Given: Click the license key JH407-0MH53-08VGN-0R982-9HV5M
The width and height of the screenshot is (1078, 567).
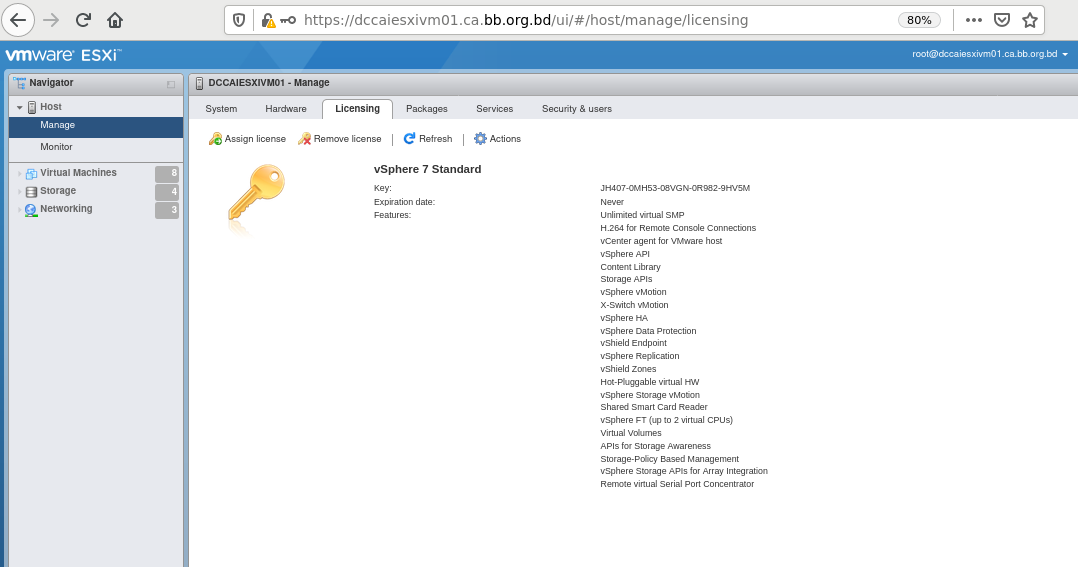Looking at the screenshot, I should coord(675,188).
